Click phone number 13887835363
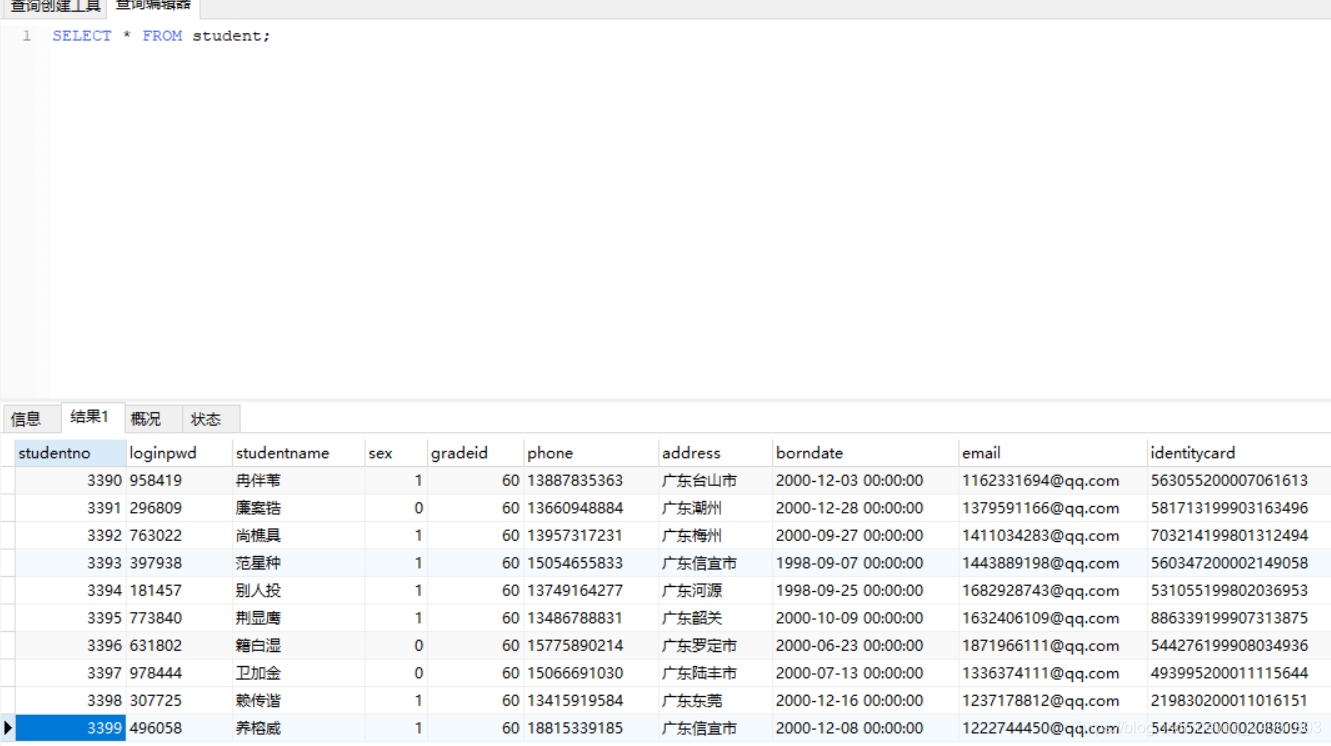 click(575, 481)
